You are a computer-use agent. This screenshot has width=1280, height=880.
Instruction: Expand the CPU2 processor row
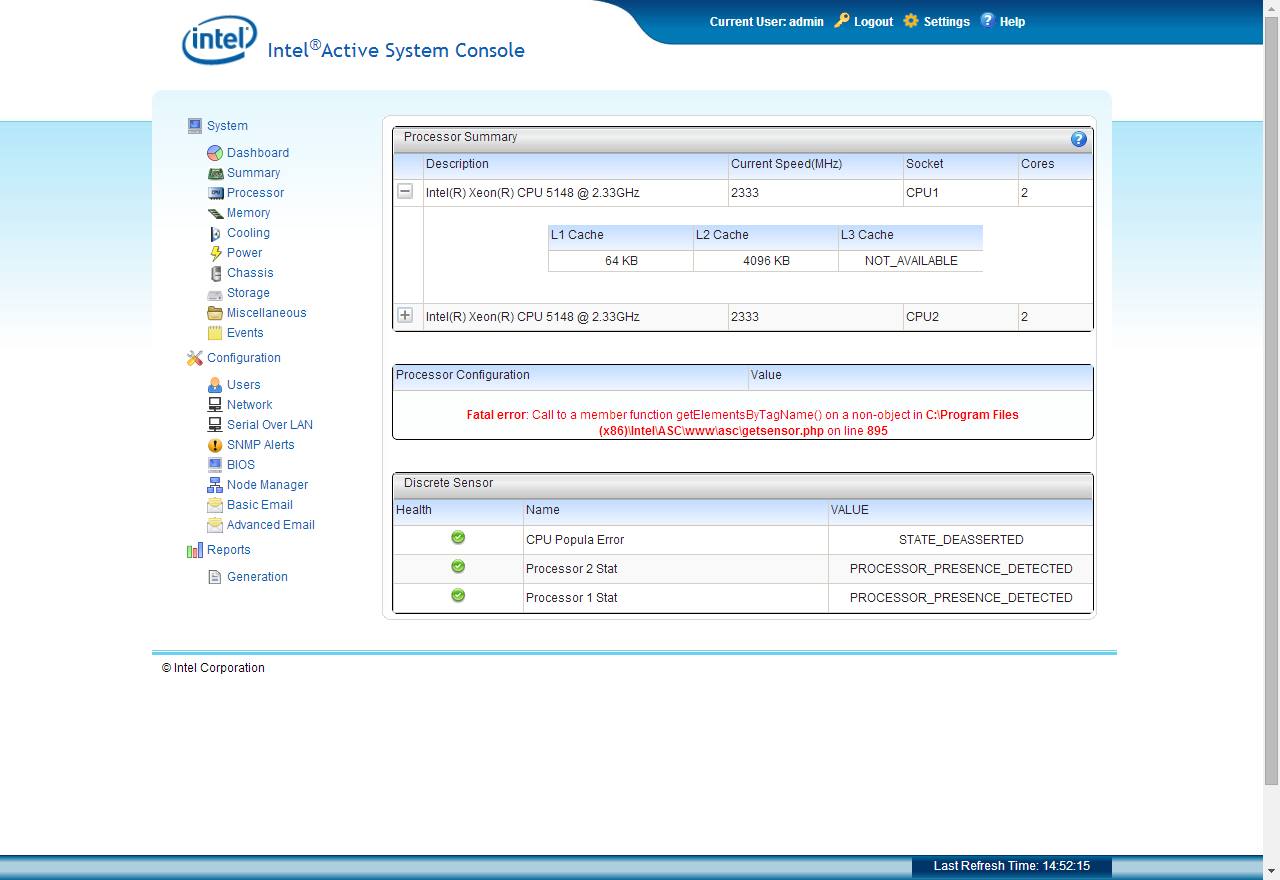click(405, 315)
